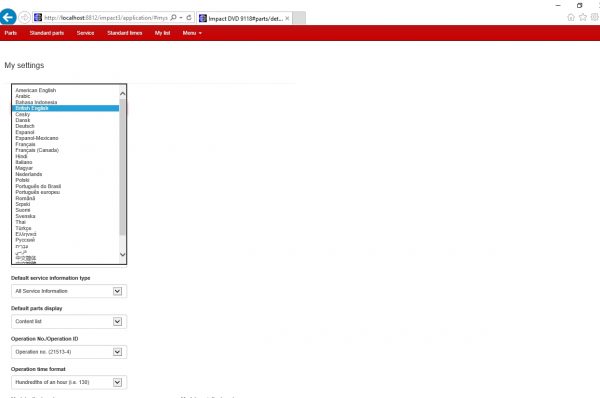Open My list in the navbar
The height and width of the screenshot is (398, 600).
[x=162, y=33]
